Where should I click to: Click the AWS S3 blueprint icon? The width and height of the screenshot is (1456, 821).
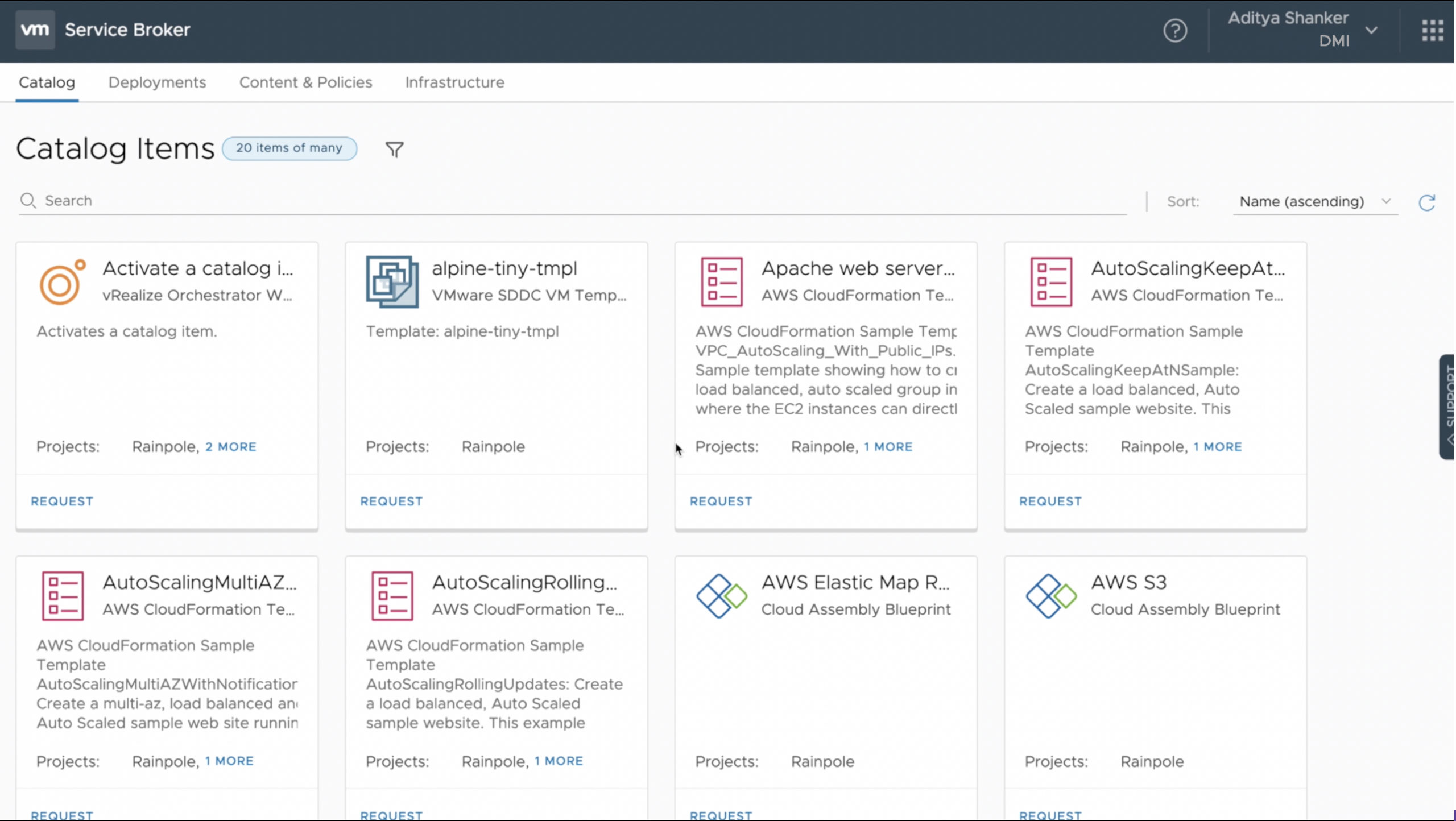coord(1050,596)
